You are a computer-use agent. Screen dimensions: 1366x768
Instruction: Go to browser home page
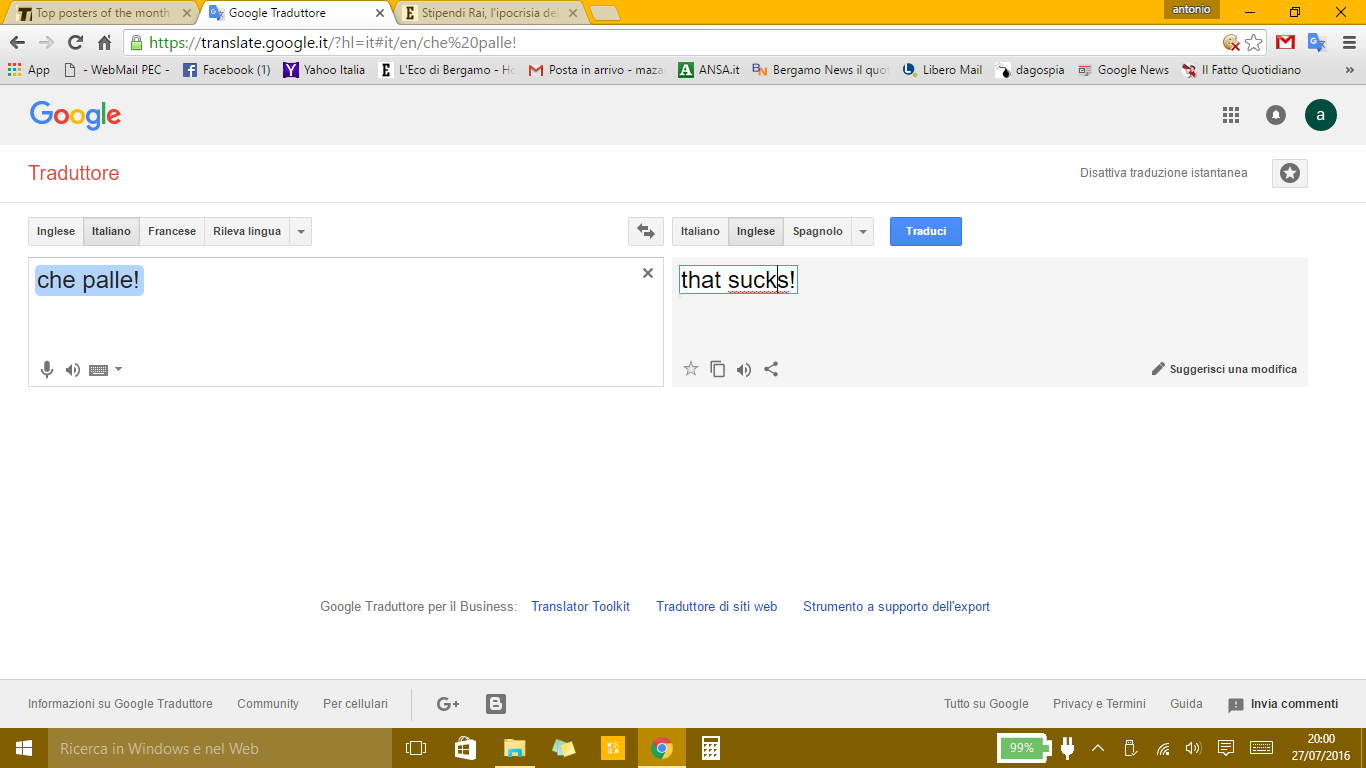(104, 43)
